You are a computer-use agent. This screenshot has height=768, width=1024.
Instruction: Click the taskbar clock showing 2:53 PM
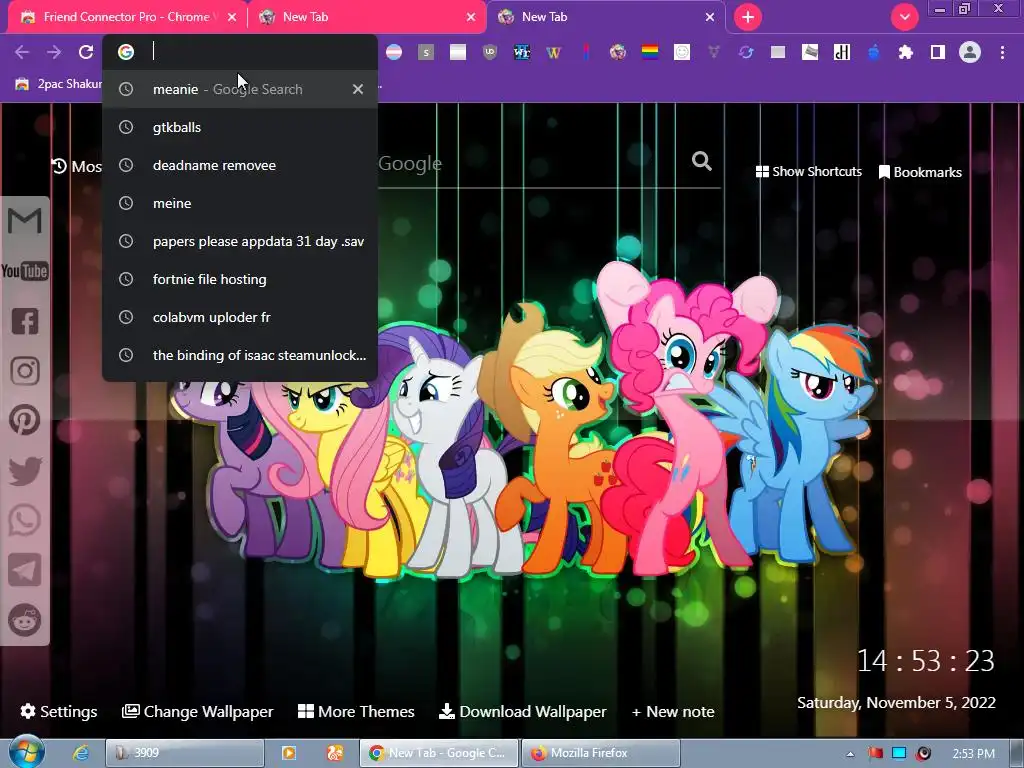click(x=974, y=754)
